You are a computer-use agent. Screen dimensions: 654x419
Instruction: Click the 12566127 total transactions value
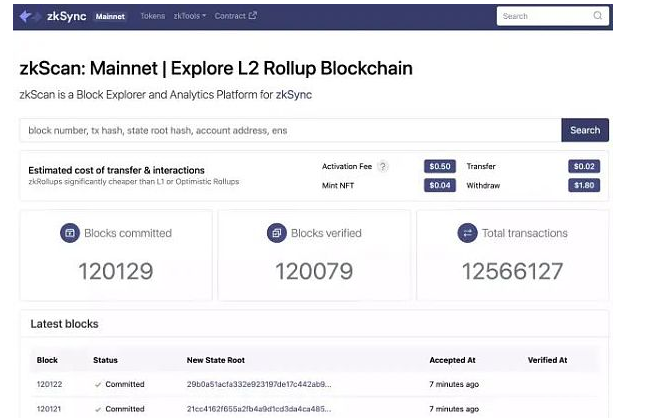tap(513, 271)
